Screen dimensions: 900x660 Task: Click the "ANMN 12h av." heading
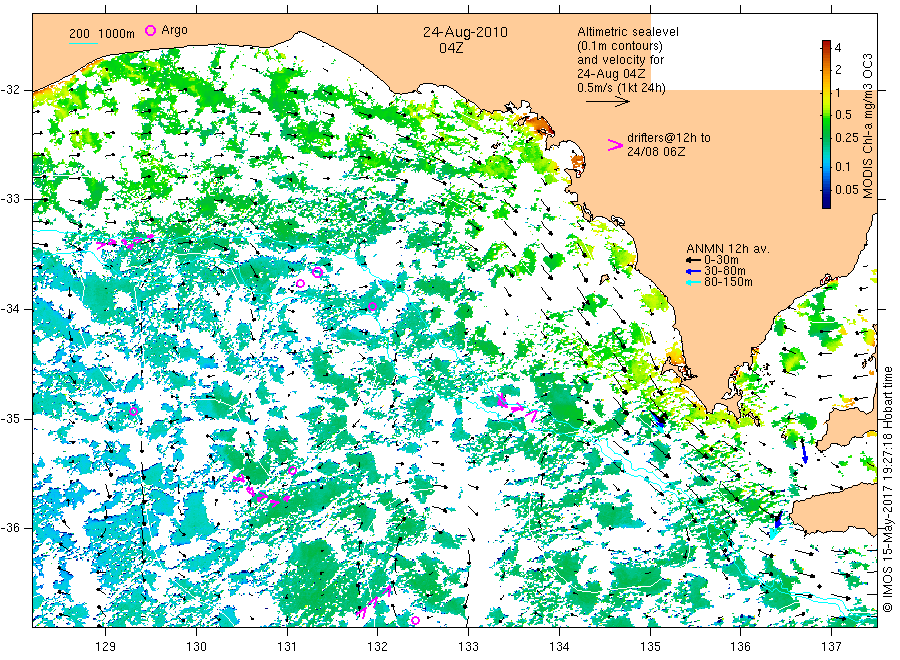point(728,249)
